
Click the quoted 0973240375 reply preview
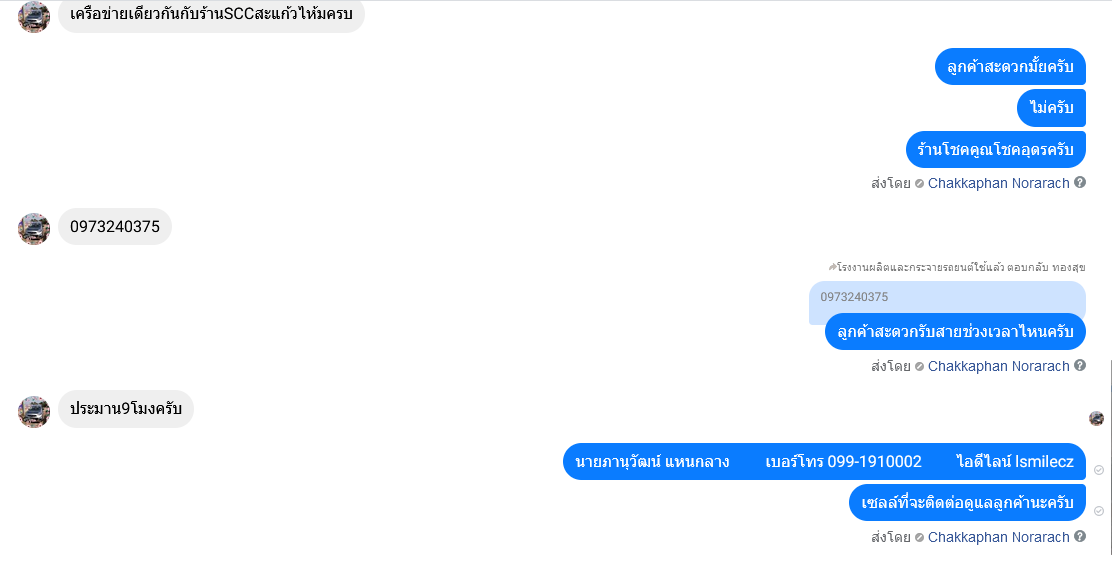click(x=947, y=297)
